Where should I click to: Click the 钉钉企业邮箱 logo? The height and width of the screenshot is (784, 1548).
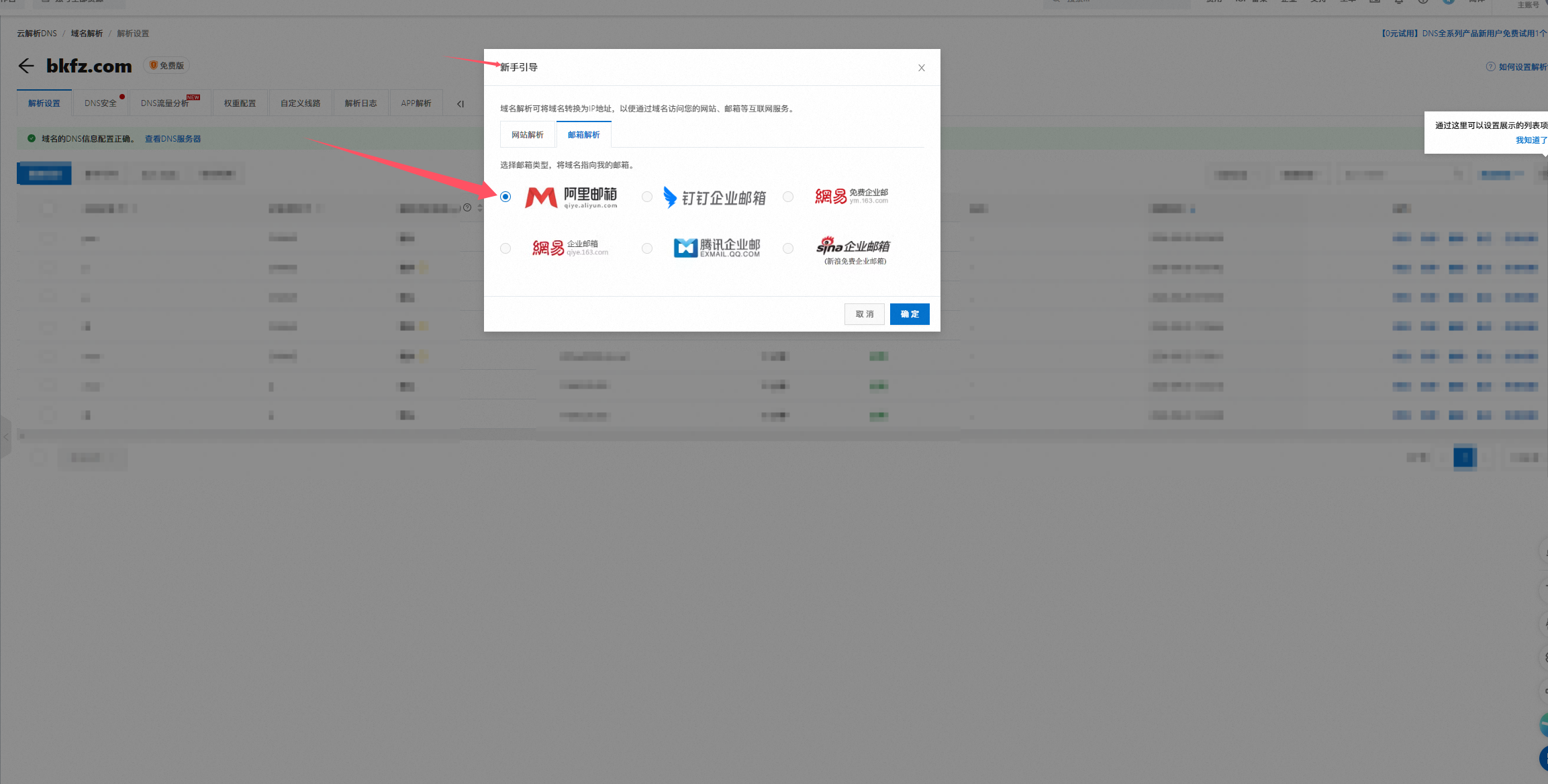pyautogui.click(x=714, y=197)
